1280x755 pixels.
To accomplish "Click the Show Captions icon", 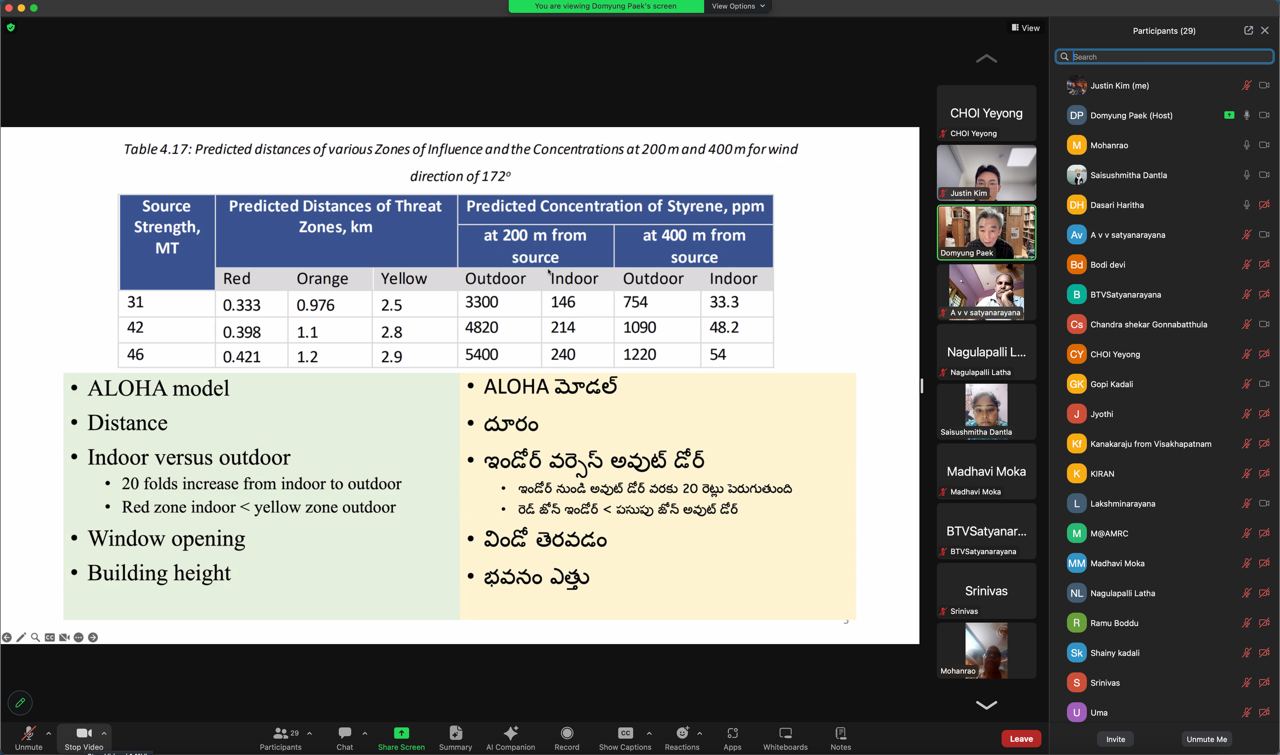I will pos(625,733).
